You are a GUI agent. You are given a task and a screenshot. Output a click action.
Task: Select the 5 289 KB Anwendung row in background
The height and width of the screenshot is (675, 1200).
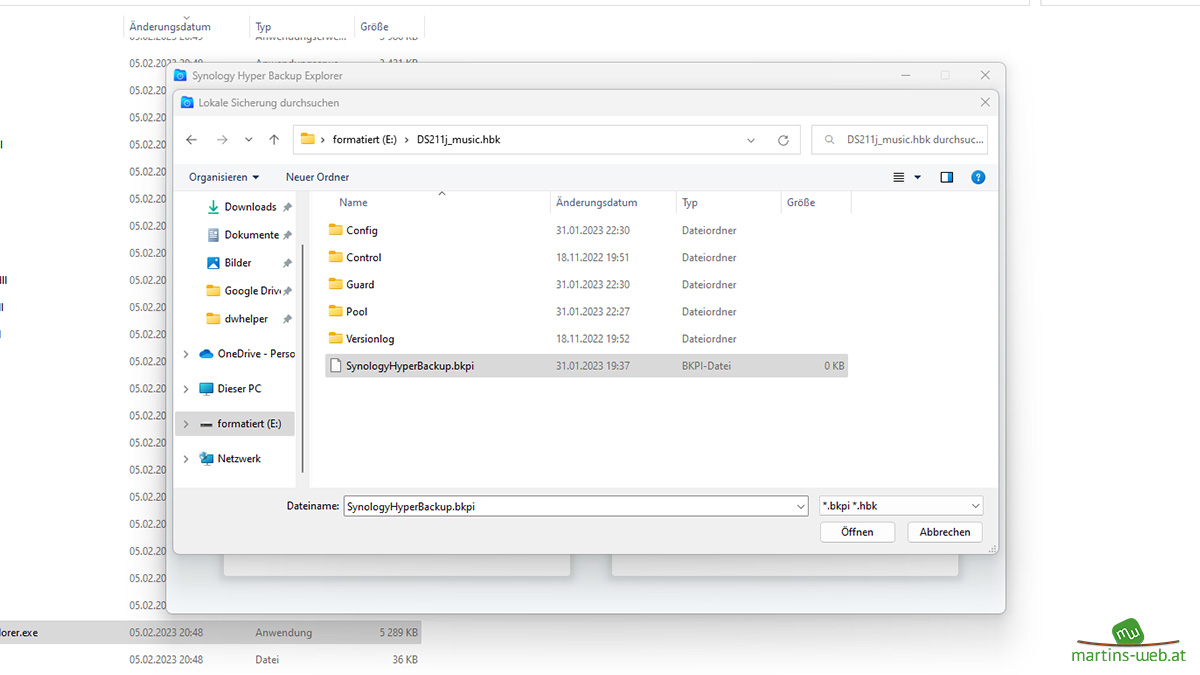[210, 632]
